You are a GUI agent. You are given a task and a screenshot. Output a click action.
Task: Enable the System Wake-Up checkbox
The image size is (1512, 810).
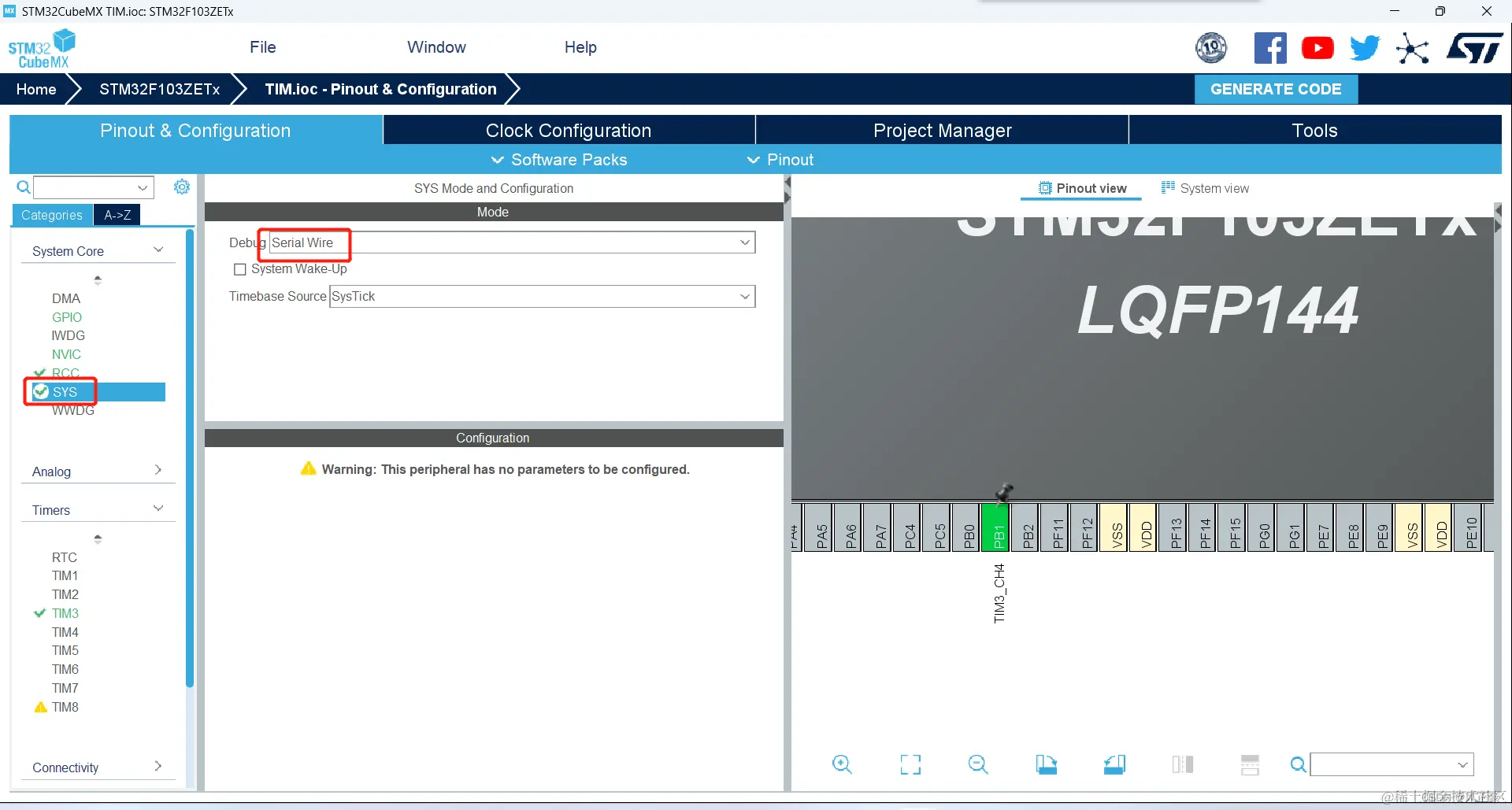pyautogui.click(x=240, y=269)
